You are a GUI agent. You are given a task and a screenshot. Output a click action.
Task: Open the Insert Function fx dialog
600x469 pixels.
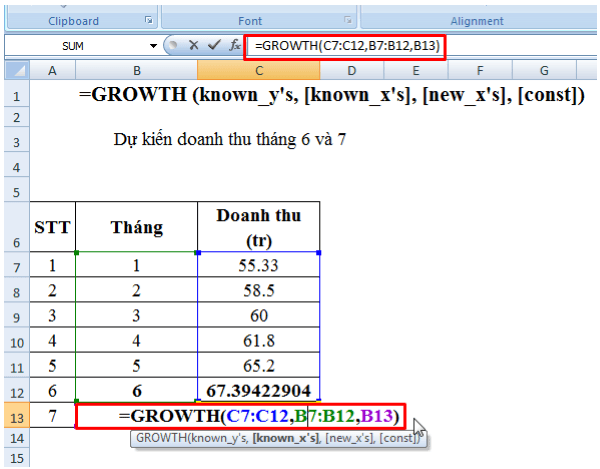coord(234,46)
